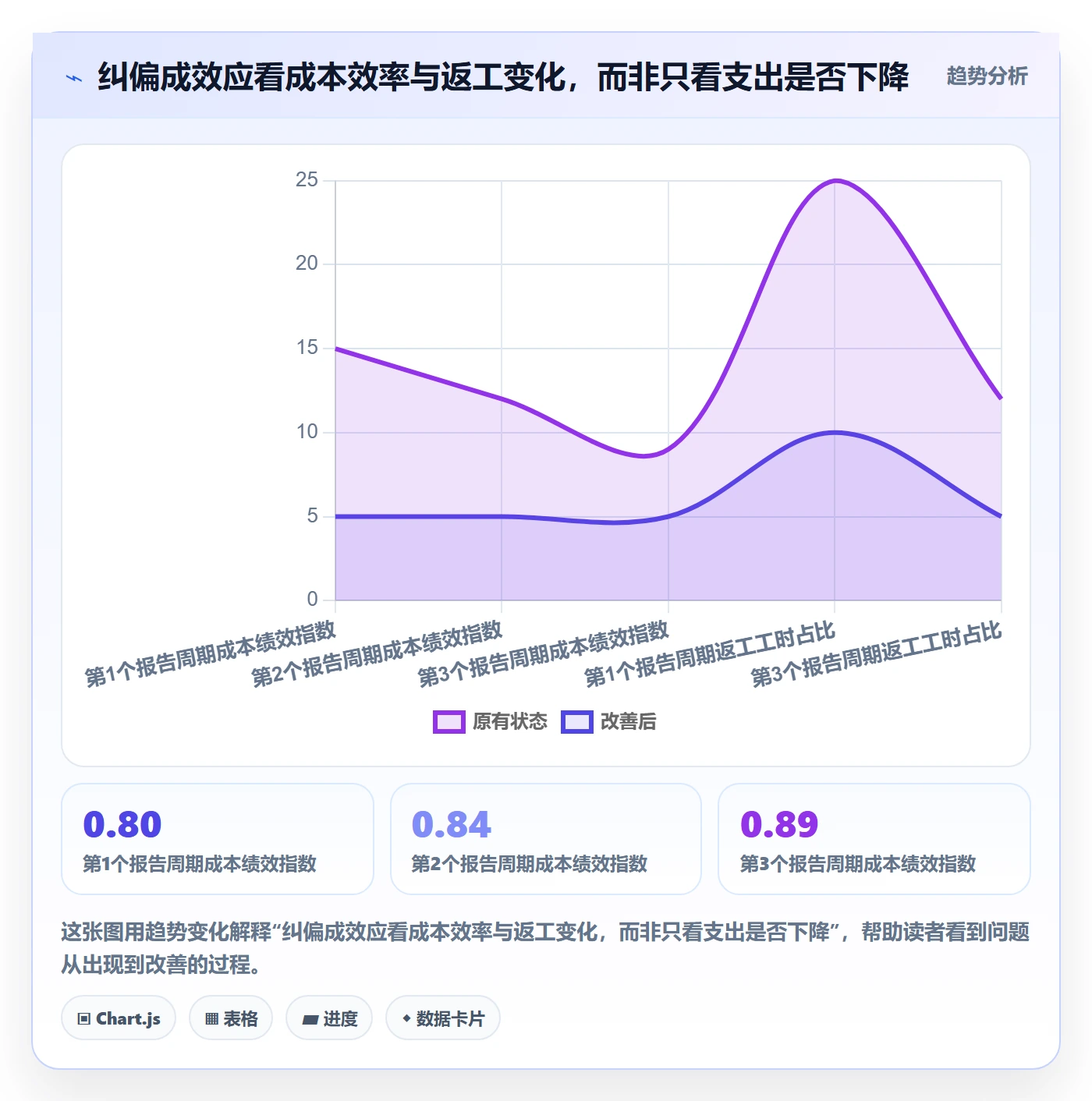The height and width of the screenshot is (1101, 1092).
Task: Click the 0.80 metric value
Action: click(122, 825)
